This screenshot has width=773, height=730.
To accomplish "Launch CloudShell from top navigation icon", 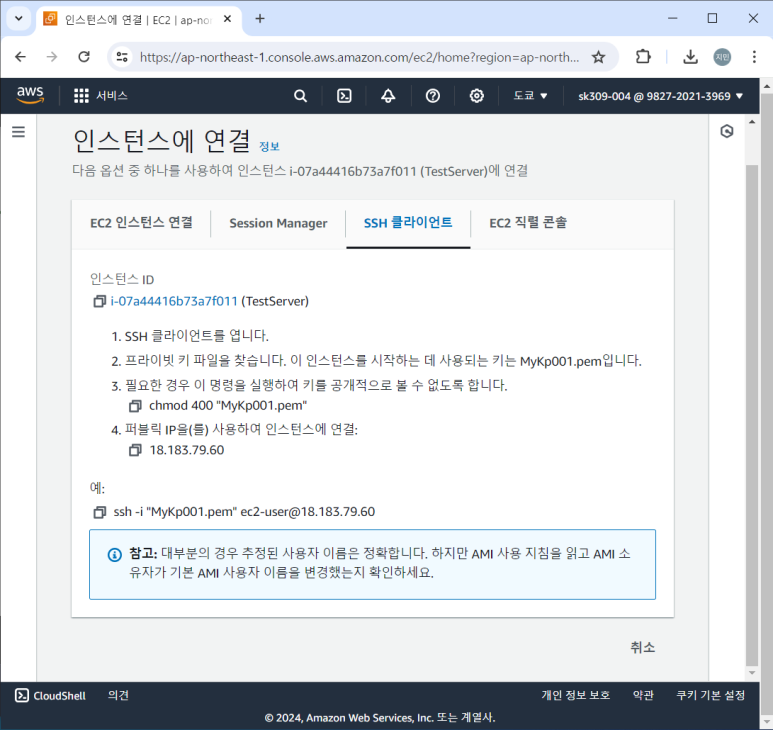I will pos(344,96).
